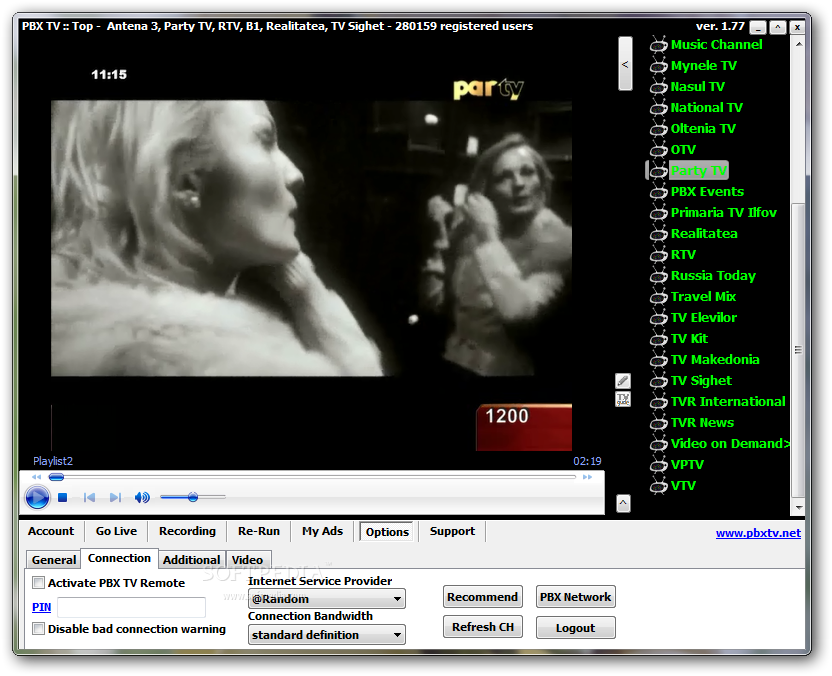Select the TV Sighet channel

[701, 381]
